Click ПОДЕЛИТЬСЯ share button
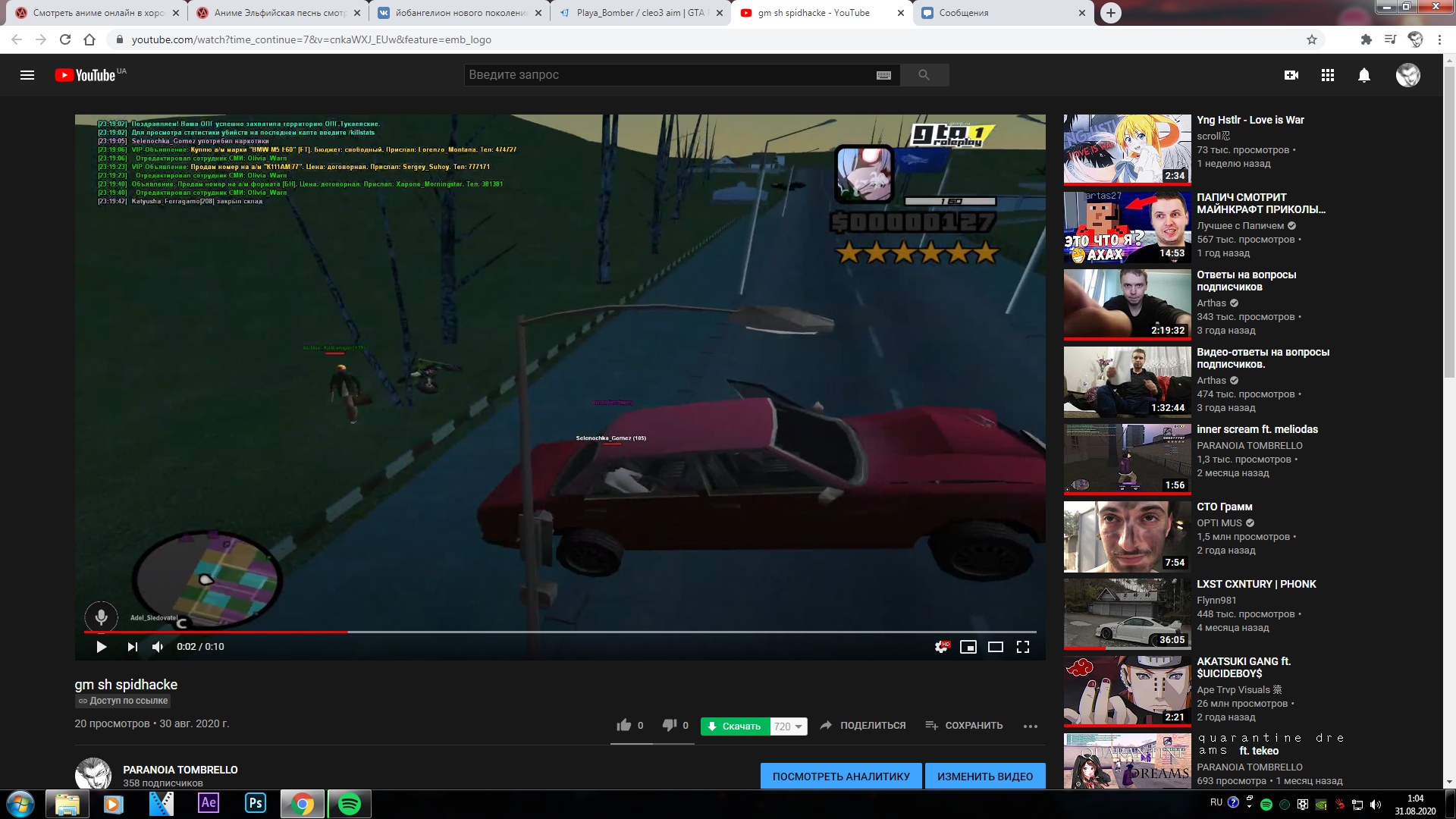Viewport: 1456px width, 819px height. point(863,726)
